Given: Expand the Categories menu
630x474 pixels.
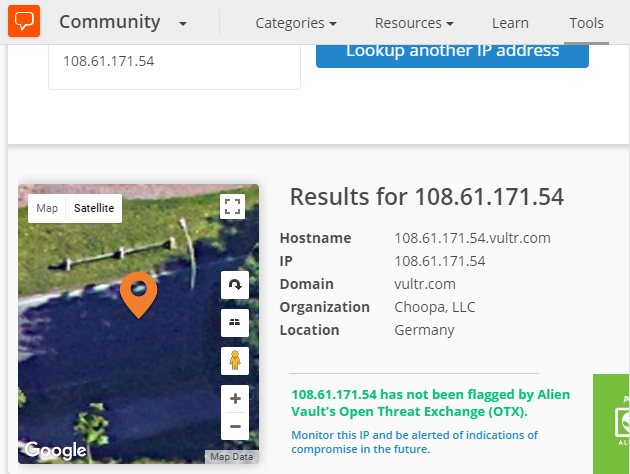Looking at the screenshot, I should (296, 23).
